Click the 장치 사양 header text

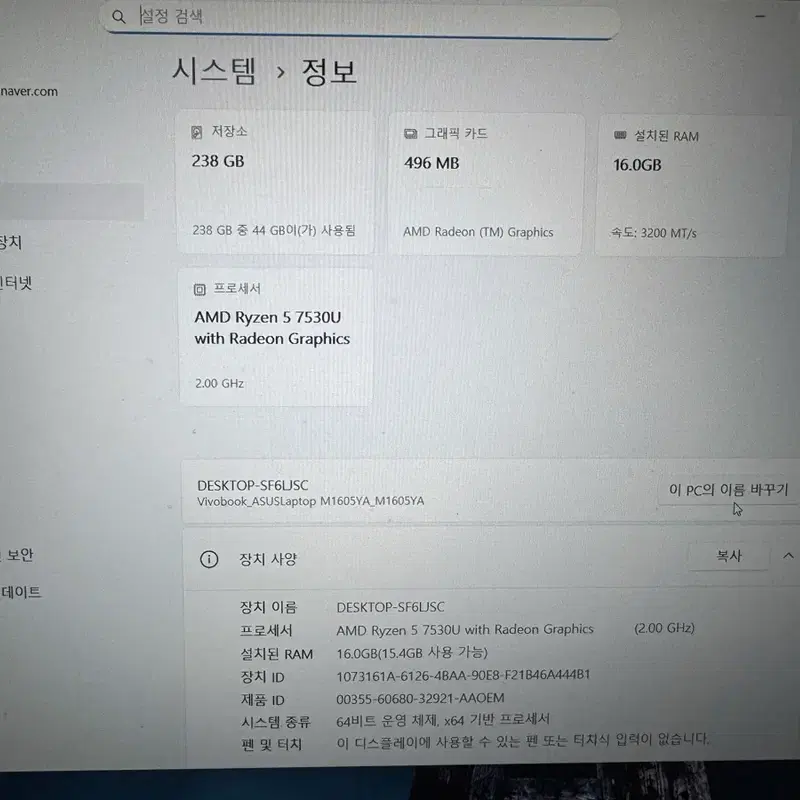pos(268,559)
